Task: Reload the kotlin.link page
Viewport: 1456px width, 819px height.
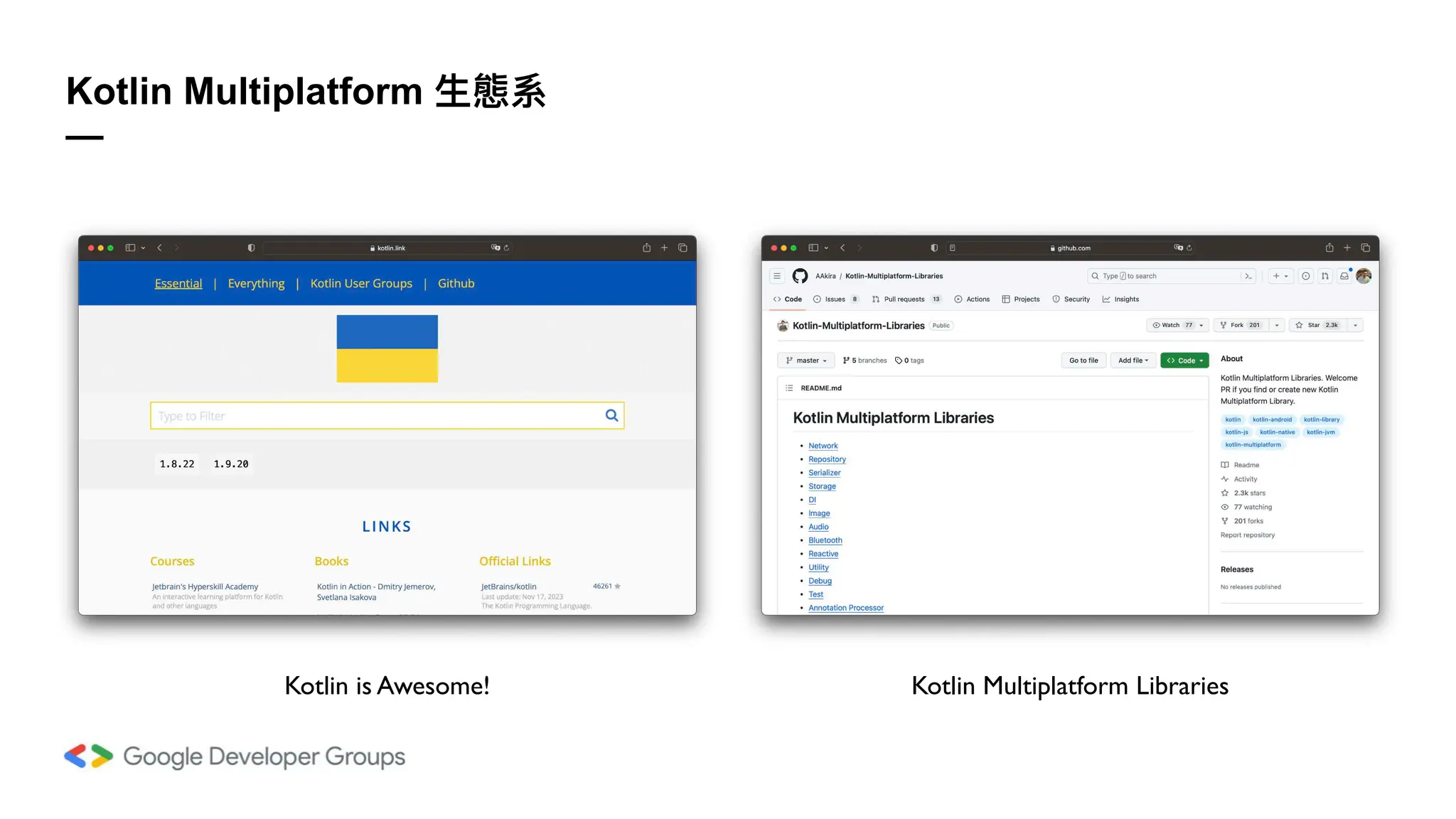Action: [x=506, y=248]
